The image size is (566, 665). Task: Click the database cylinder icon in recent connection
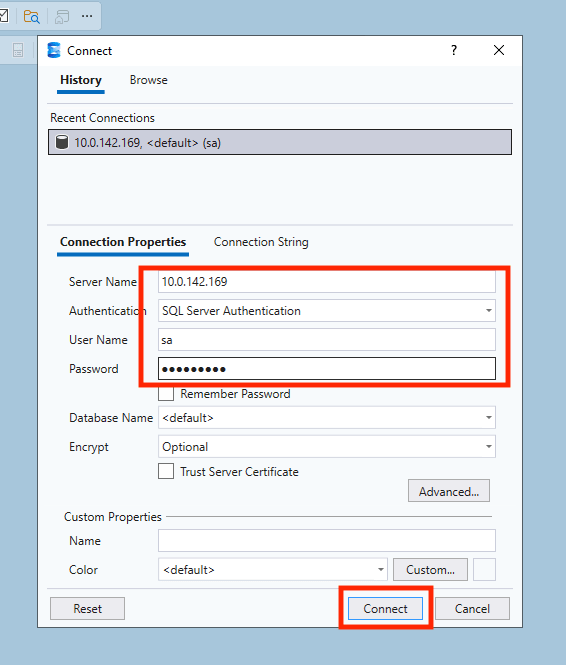coord(62,142)
